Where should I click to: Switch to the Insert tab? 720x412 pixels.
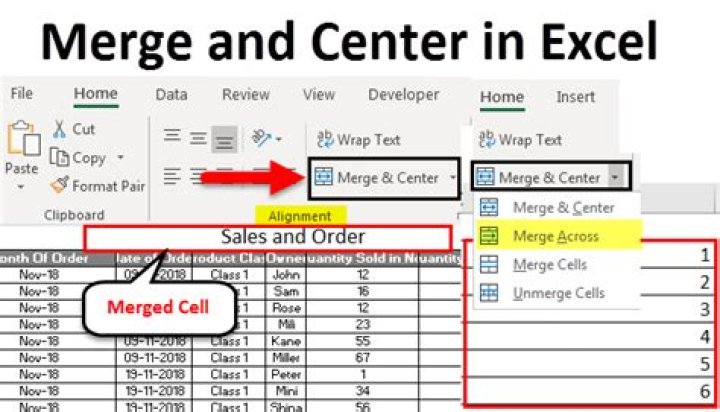575,97
